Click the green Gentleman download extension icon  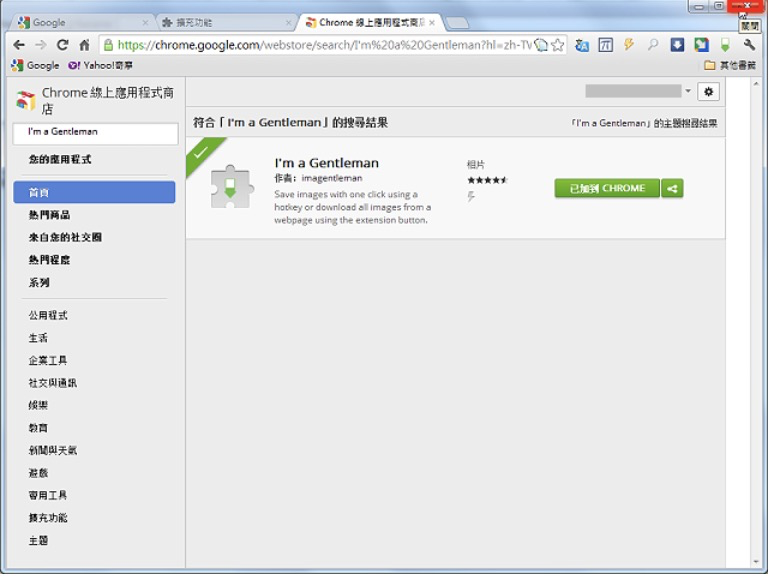[725, 45]
